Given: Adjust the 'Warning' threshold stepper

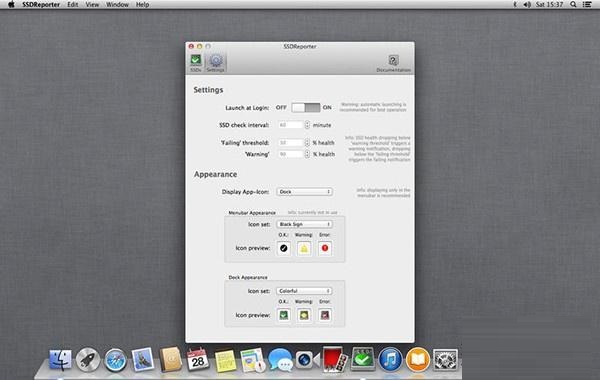Looking at the screenshot, I should pyautogui.click(x=307, y=154).
